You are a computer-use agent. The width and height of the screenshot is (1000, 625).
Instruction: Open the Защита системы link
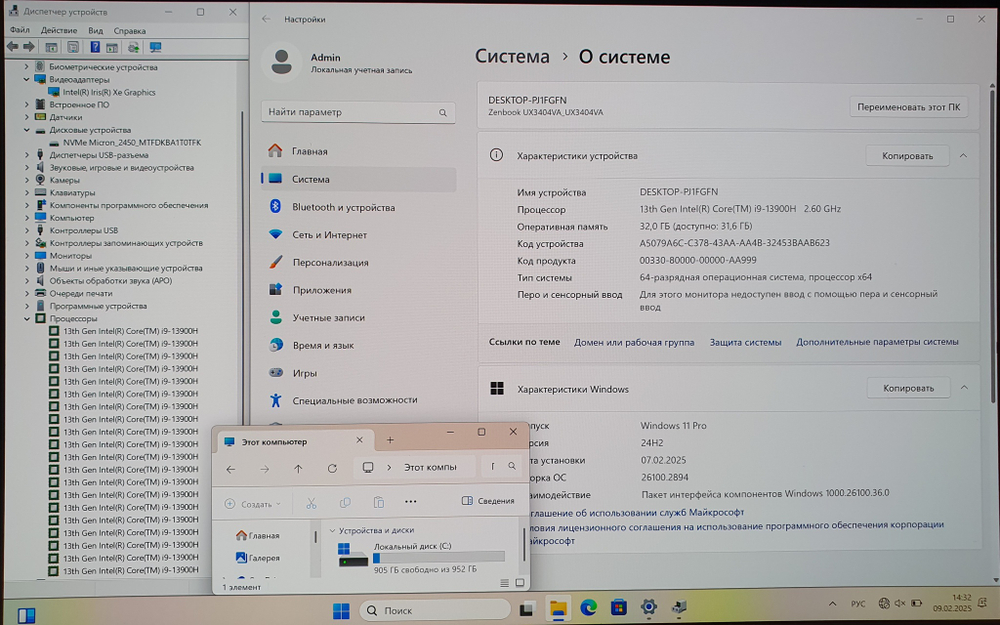click(745, 342)
